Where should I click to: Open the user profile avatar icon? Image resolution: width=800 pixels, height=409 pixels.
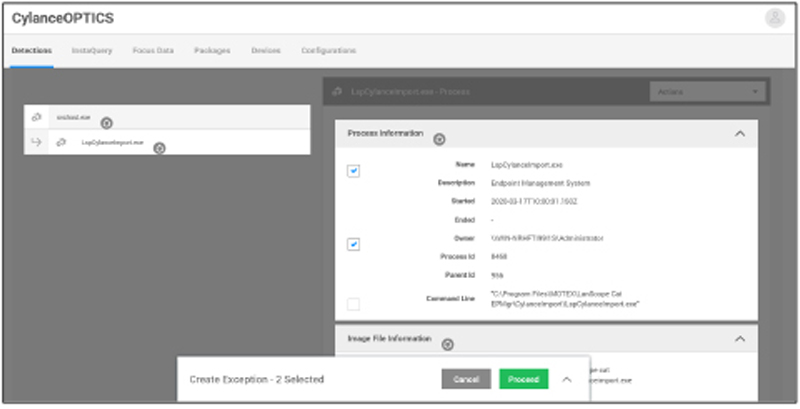(x=774, y=18)
